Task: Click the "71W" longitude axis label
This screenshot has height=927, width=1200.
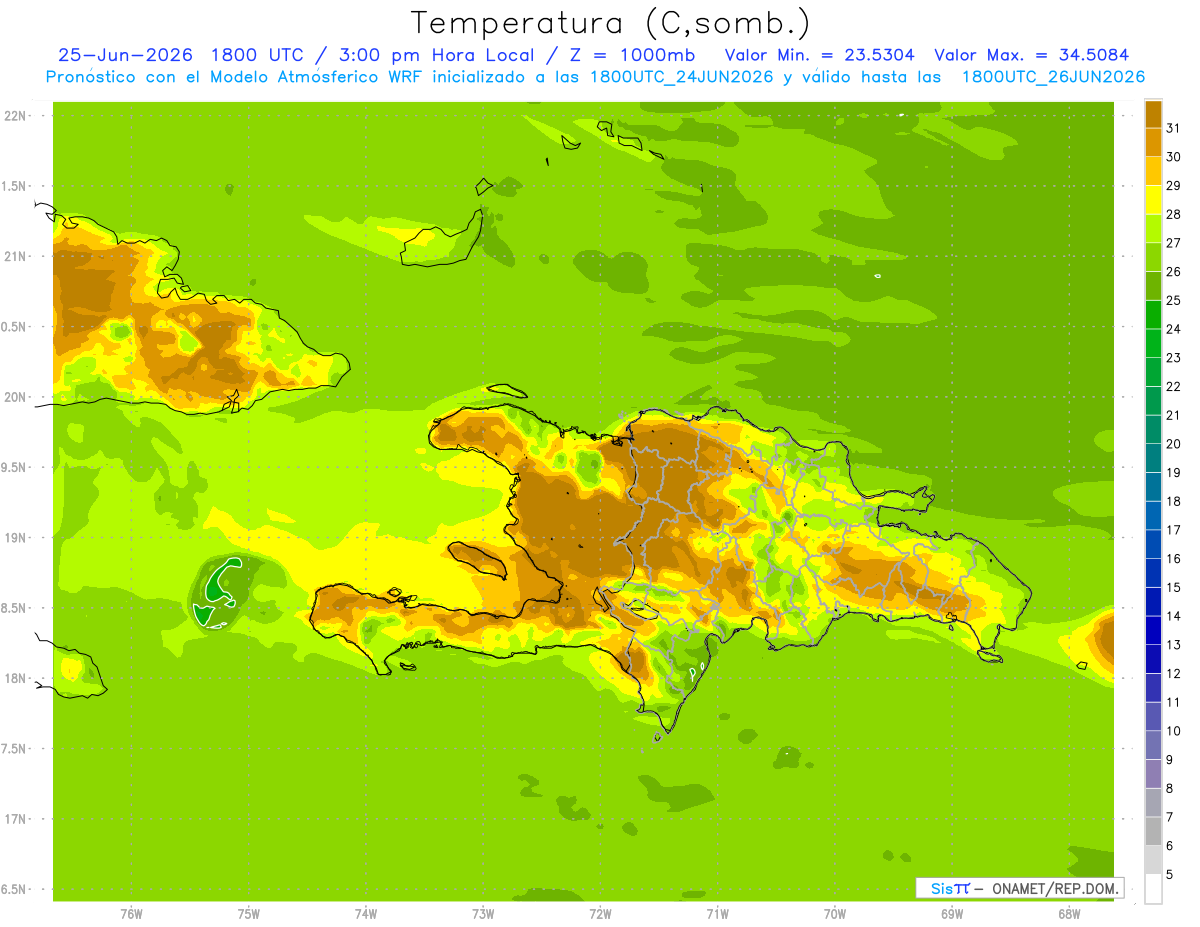Action: click(x=717, y=914)
